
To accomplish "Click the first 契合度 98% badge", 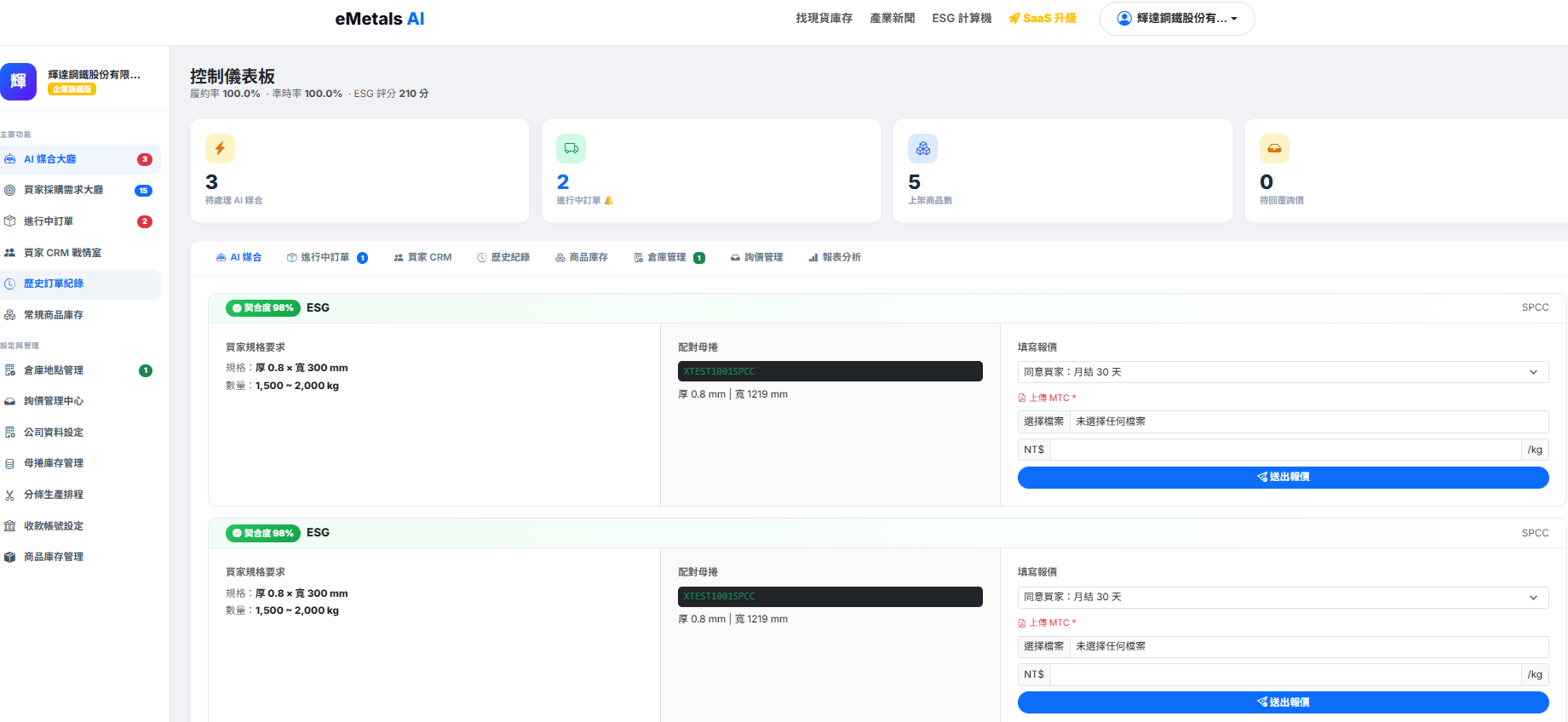I will click(263, 308).
